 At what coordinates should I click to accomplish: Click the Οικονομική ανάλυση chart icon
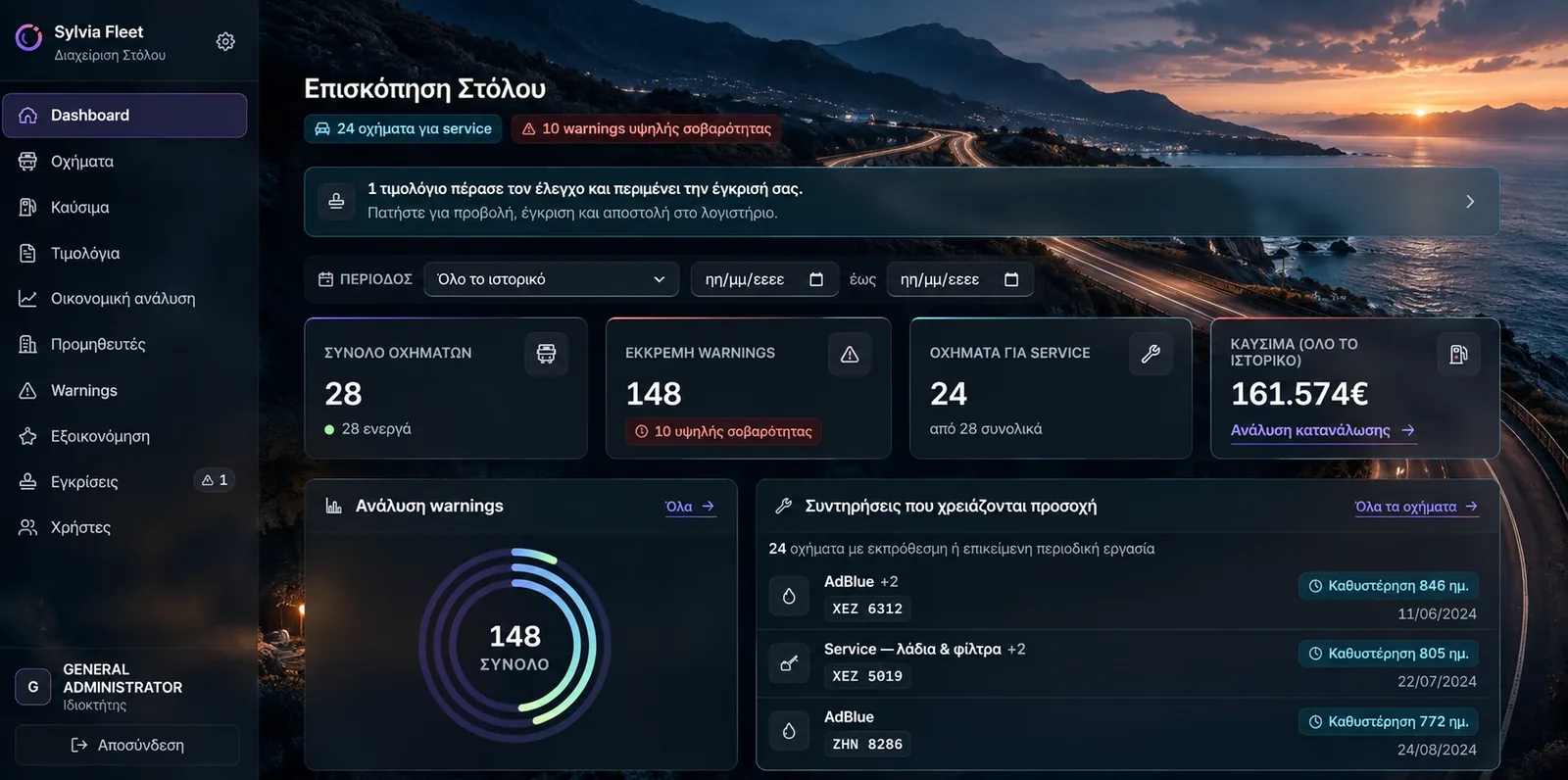(27, 299)
